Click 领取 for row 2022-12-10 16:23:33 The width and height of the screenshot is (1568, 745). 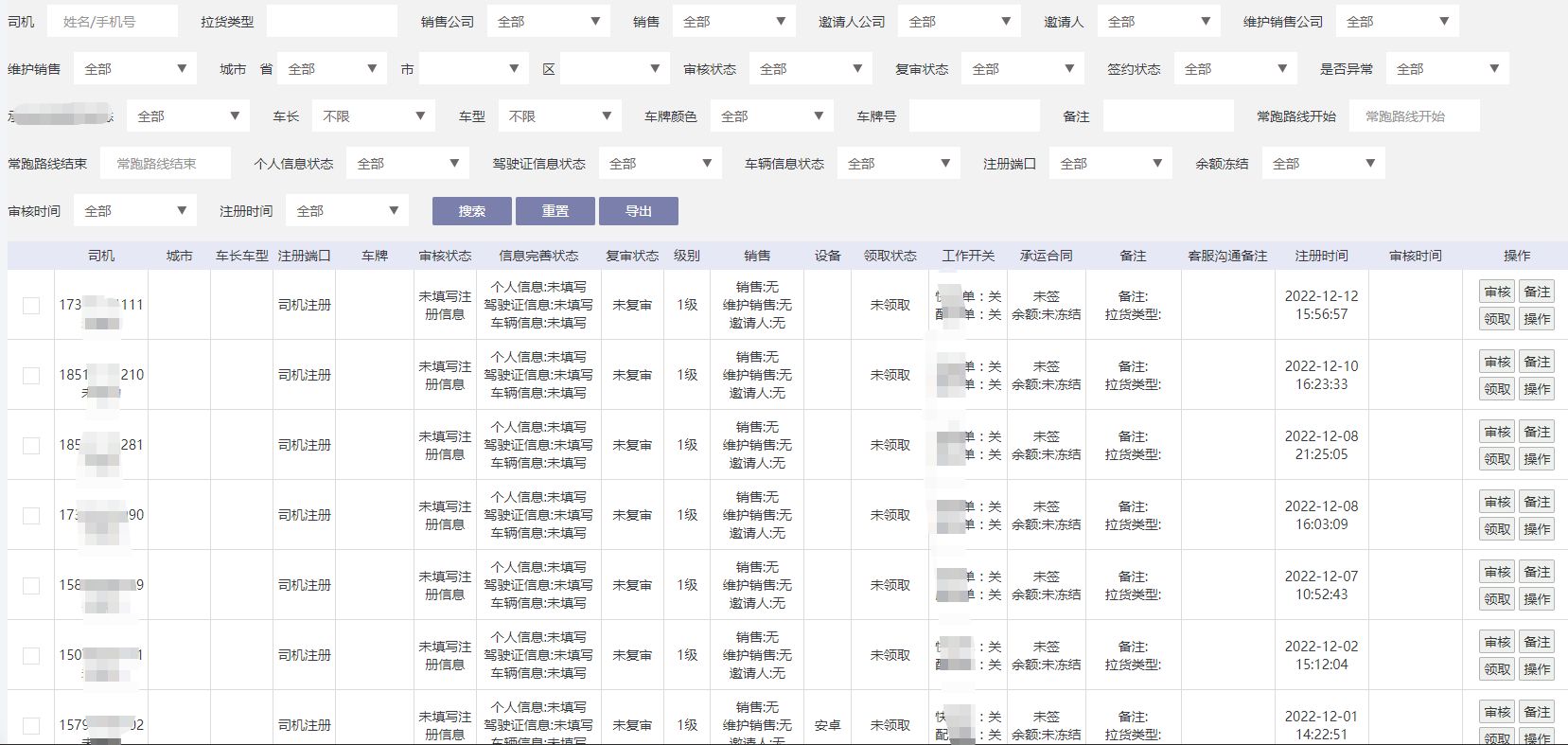click(1497, 389)
